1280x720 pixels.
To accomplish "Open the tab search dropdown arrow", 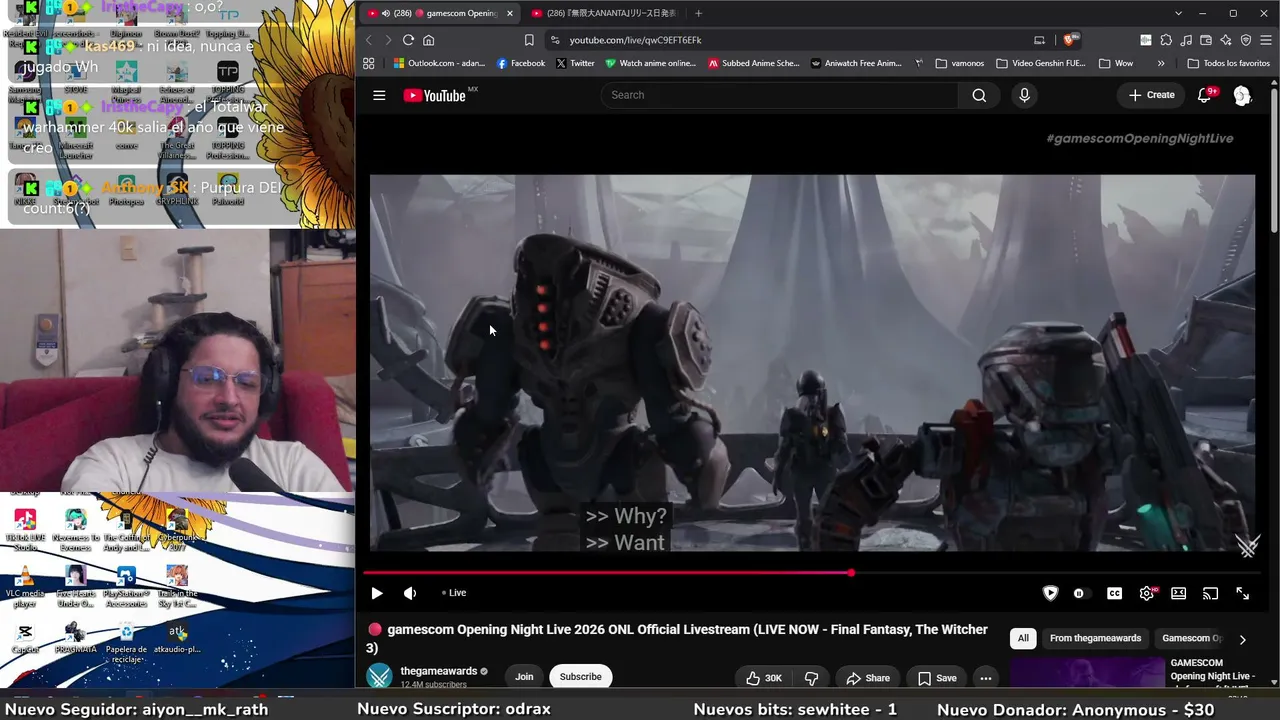I will pos(1178,13).
